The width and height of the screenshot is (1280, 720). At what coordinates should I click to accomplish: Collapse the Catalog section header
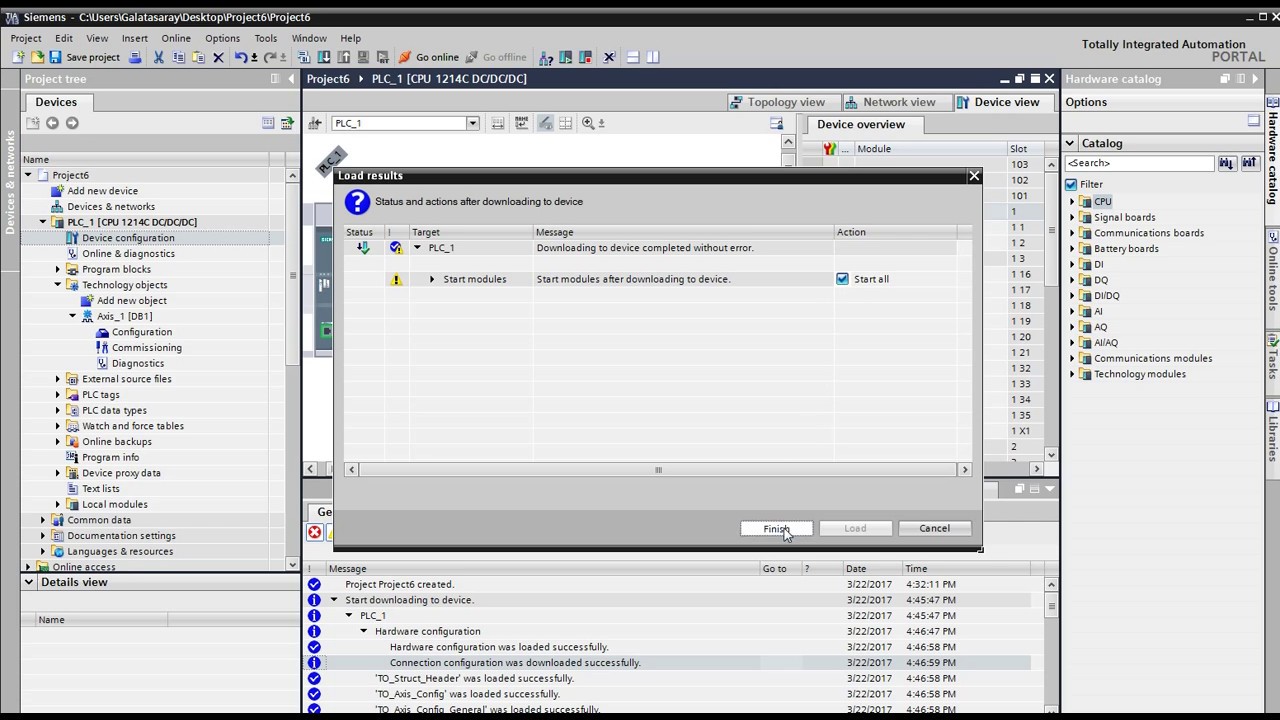tap(1070, 143)
